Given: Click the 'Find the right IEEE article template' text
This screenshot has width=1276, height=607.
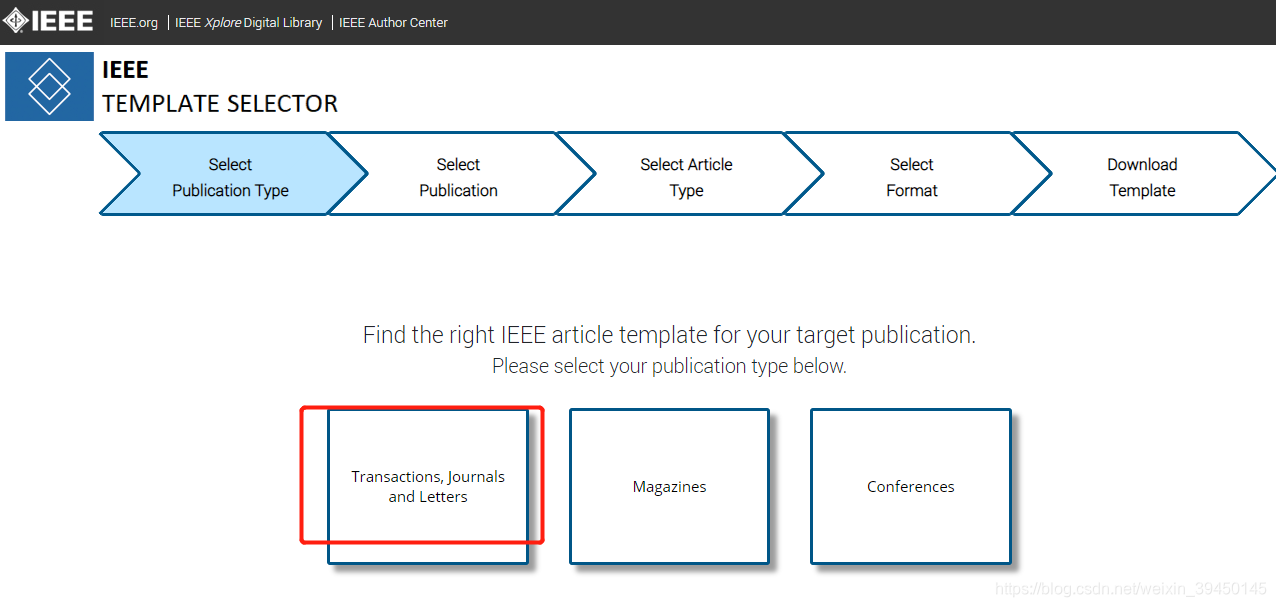Looking at the screenshot, I should [x=669, y=334].
